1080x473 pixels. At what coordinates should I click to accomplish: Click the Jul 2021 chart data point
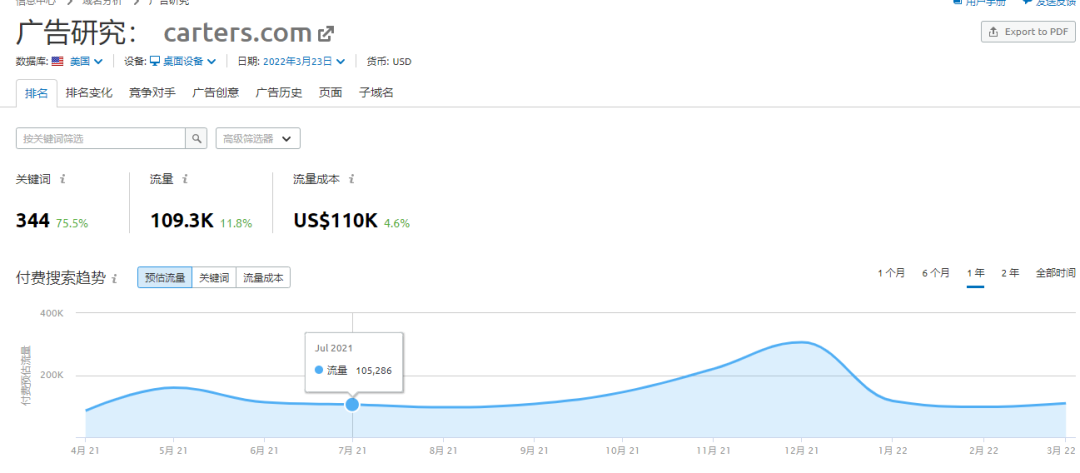pos(352,404)
